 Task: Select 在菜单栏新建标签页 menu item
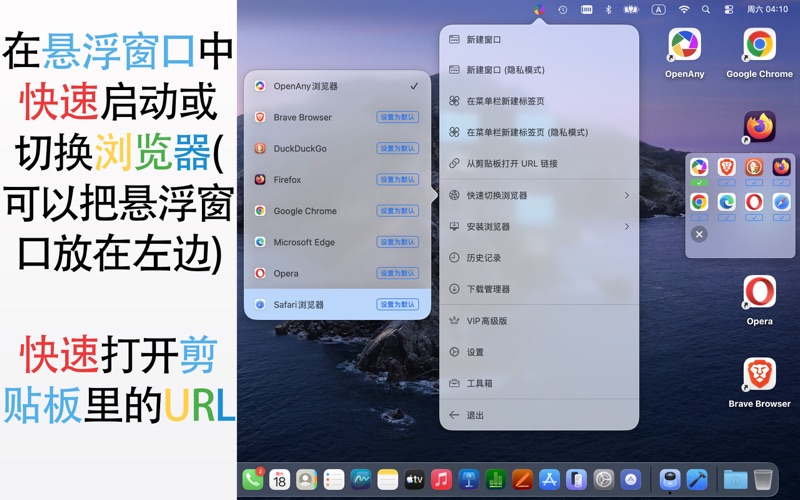click(x=539, y=101)
